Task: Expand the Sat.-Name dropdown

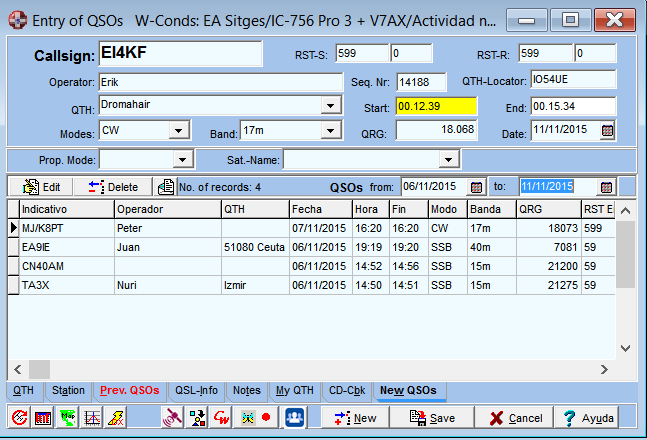Action: point(449,159)
